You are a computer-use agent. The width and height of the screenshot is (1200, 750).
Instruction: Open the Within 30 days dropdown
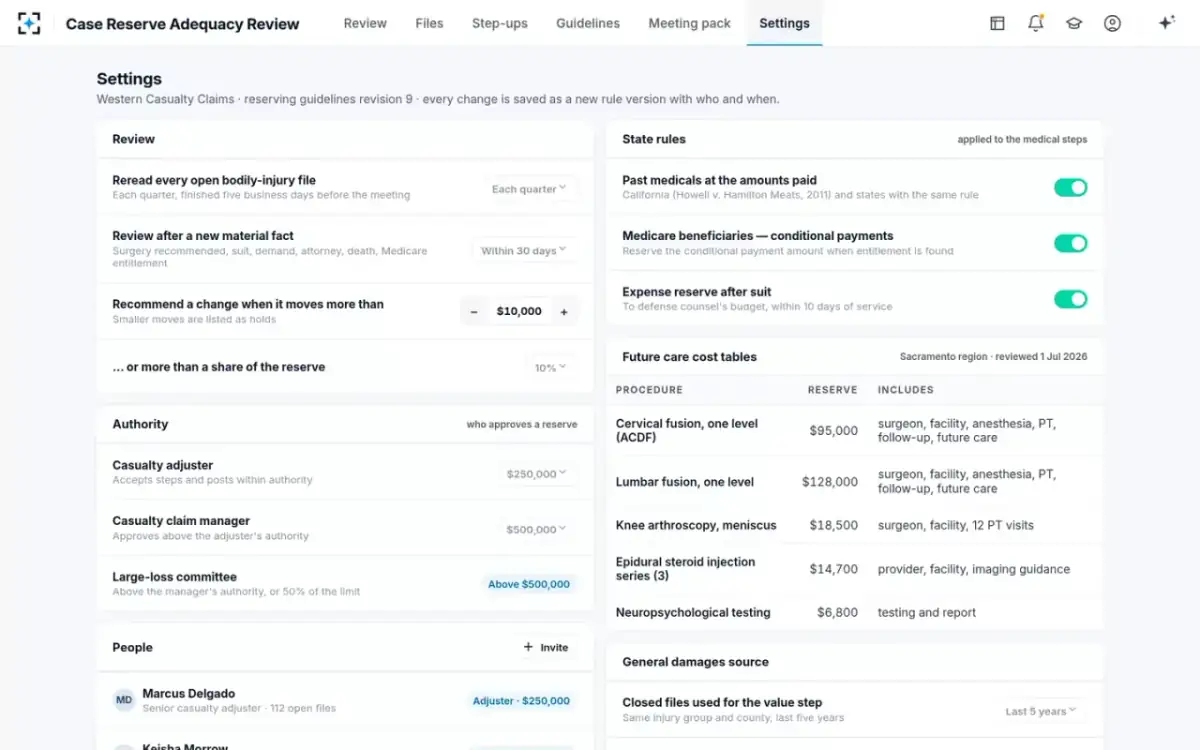pos(524,250)
